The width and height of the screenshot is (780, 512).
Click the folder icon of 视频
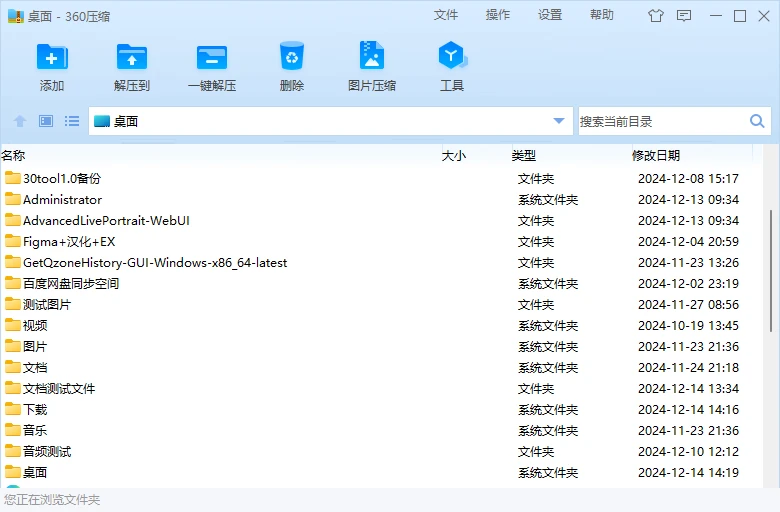(x=13, y=325)
